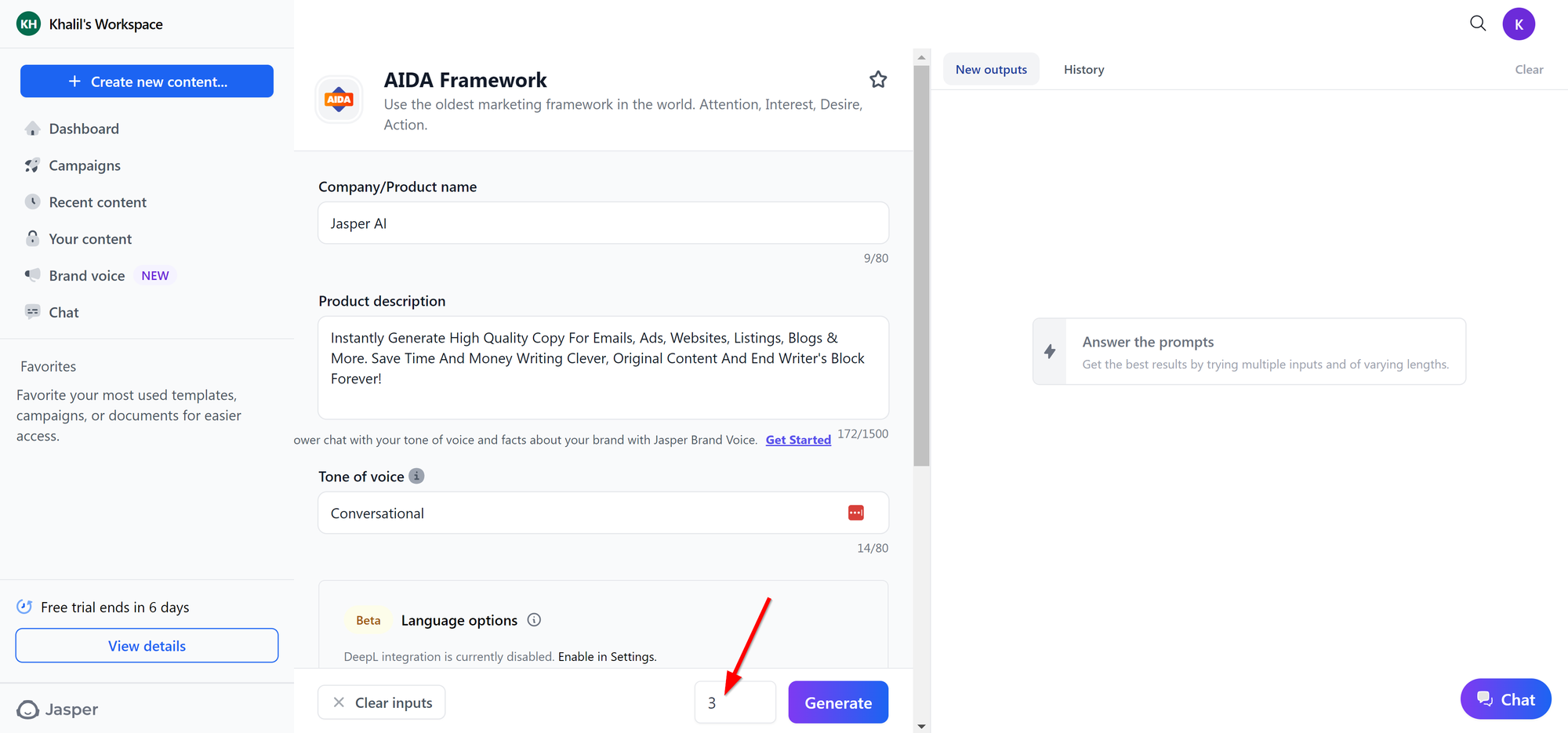The width and height of the screenshot is (1568, 733).
Task: Click the lightning bolt prompt icon
Action: point(1050,351)
